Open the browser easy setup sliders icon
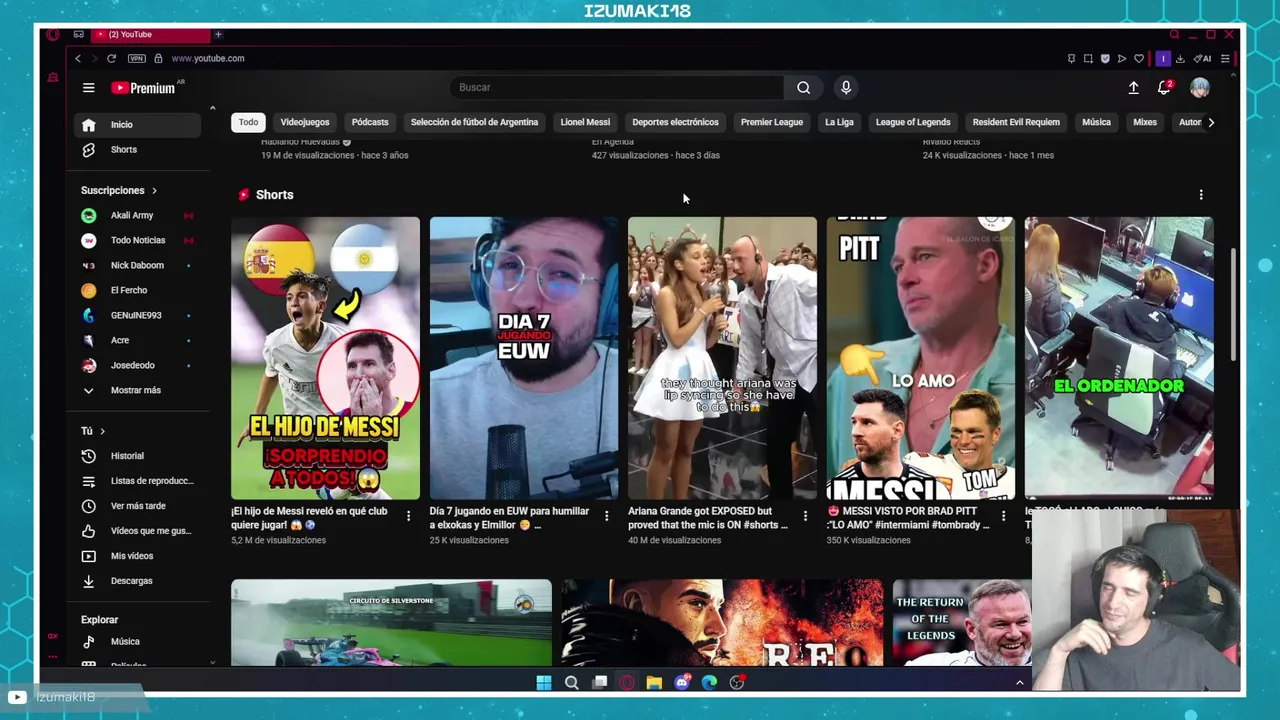This screenshot has width=1280, height=720. pos(1225,59)
